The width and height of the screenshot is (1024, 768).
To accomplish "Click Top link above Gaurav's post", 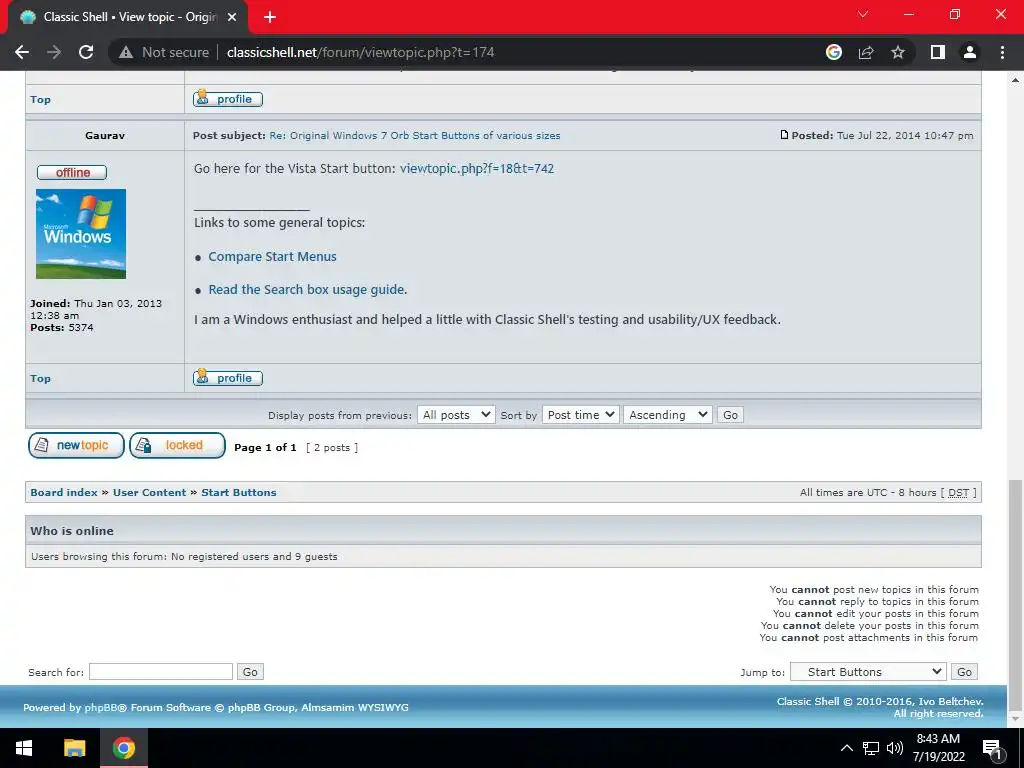I will [40, 99].
